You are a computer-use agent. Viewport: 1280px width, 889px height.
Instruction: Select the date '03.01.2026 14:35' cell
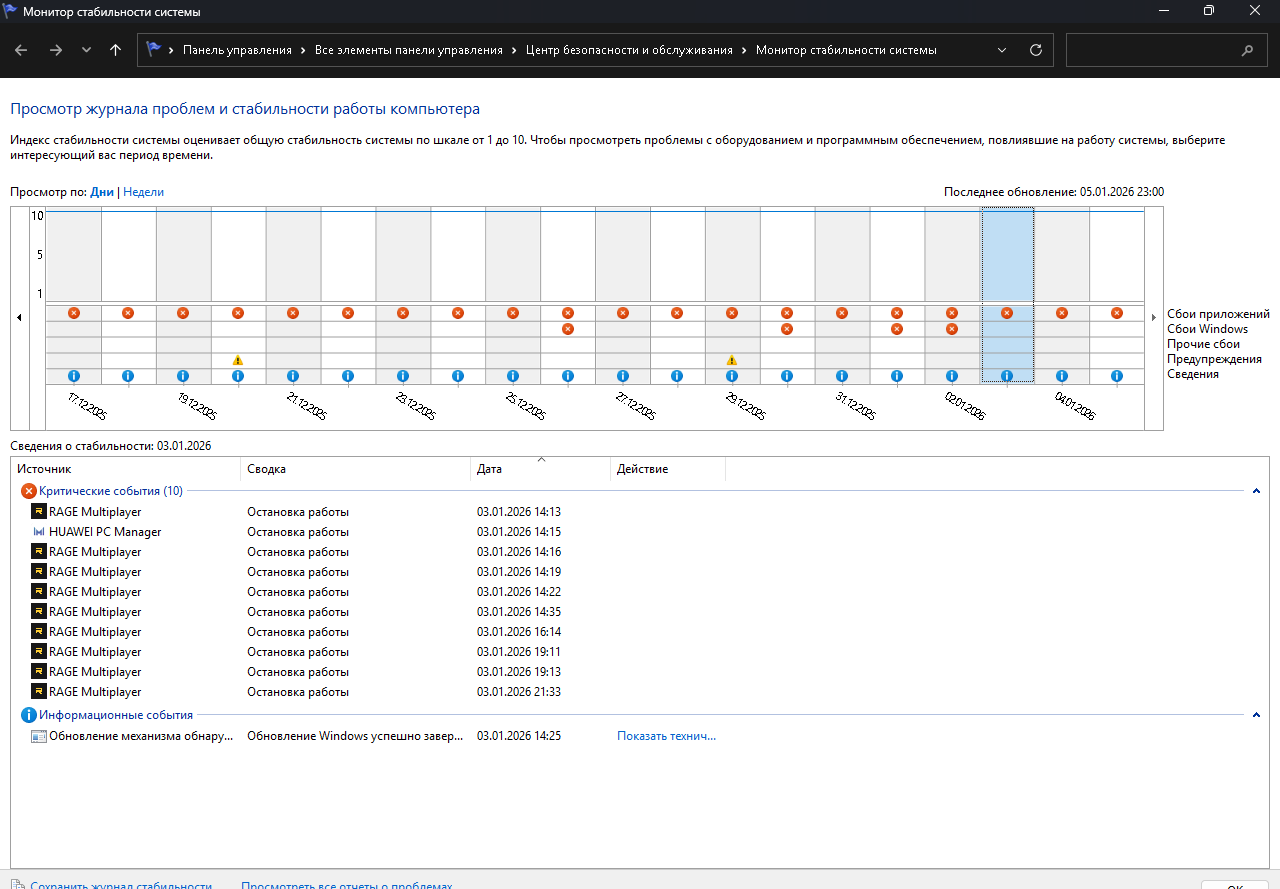click(x=519, y=612)
